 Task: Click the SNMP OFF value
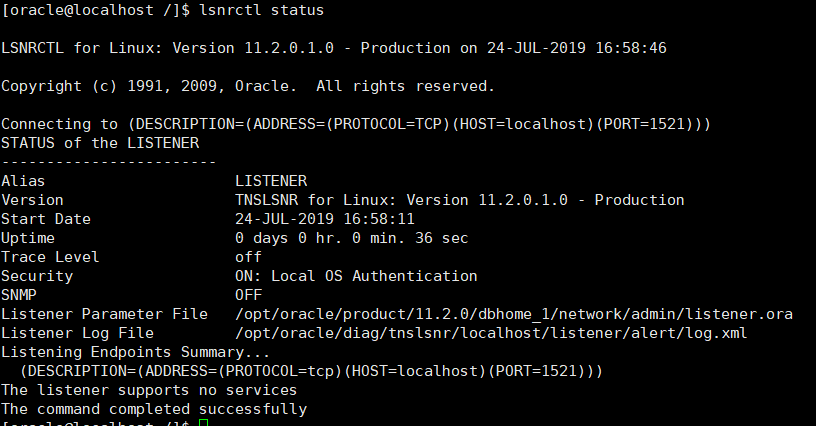click(x=248, y=295)
